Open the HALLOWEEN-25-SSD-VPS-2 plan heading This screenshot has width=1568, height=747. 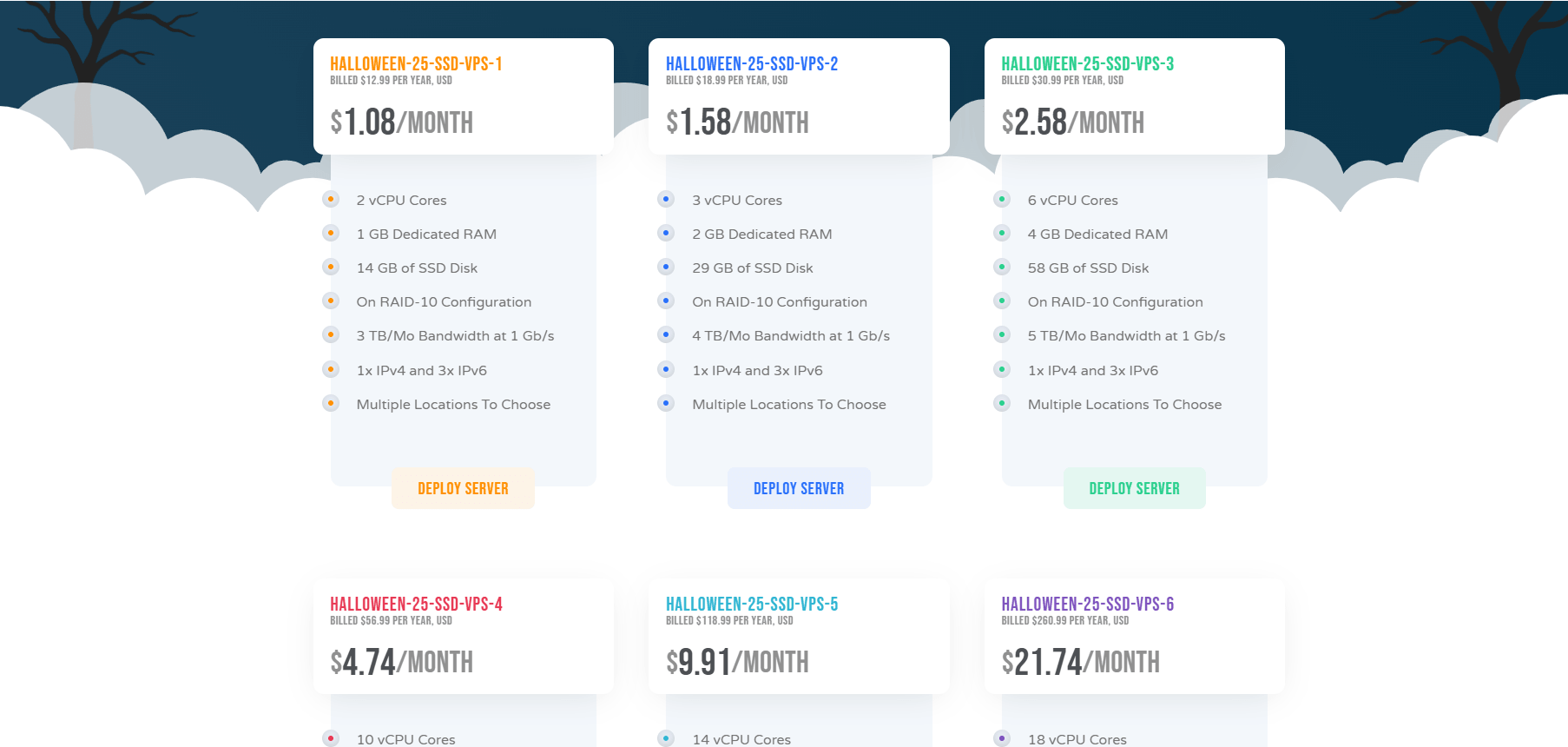pos(751,64)
